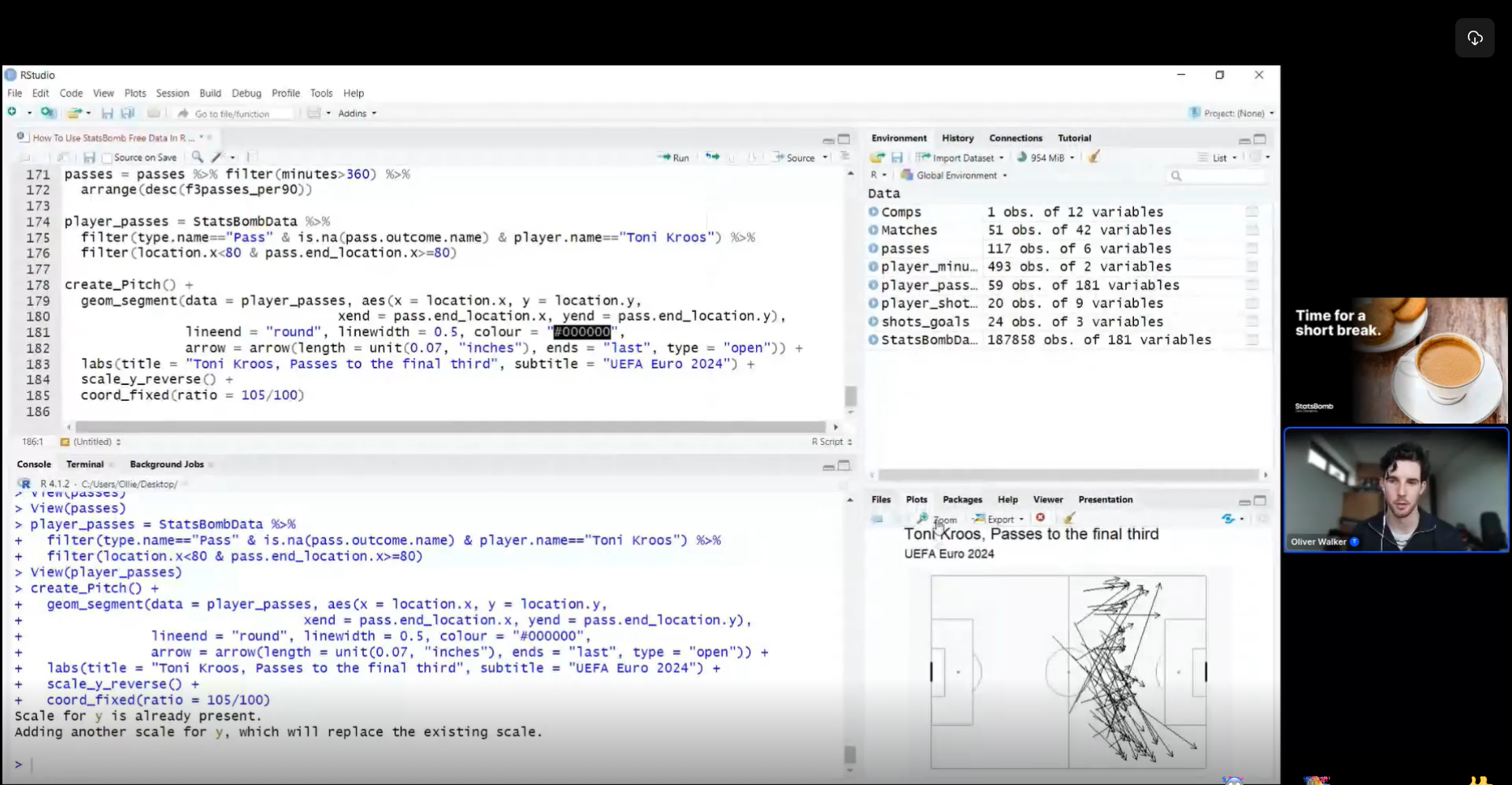Viewport: 1512px width, 785px height.
Task: Click the find/replace magnifier icon in editor
Action: pos(198,157)
